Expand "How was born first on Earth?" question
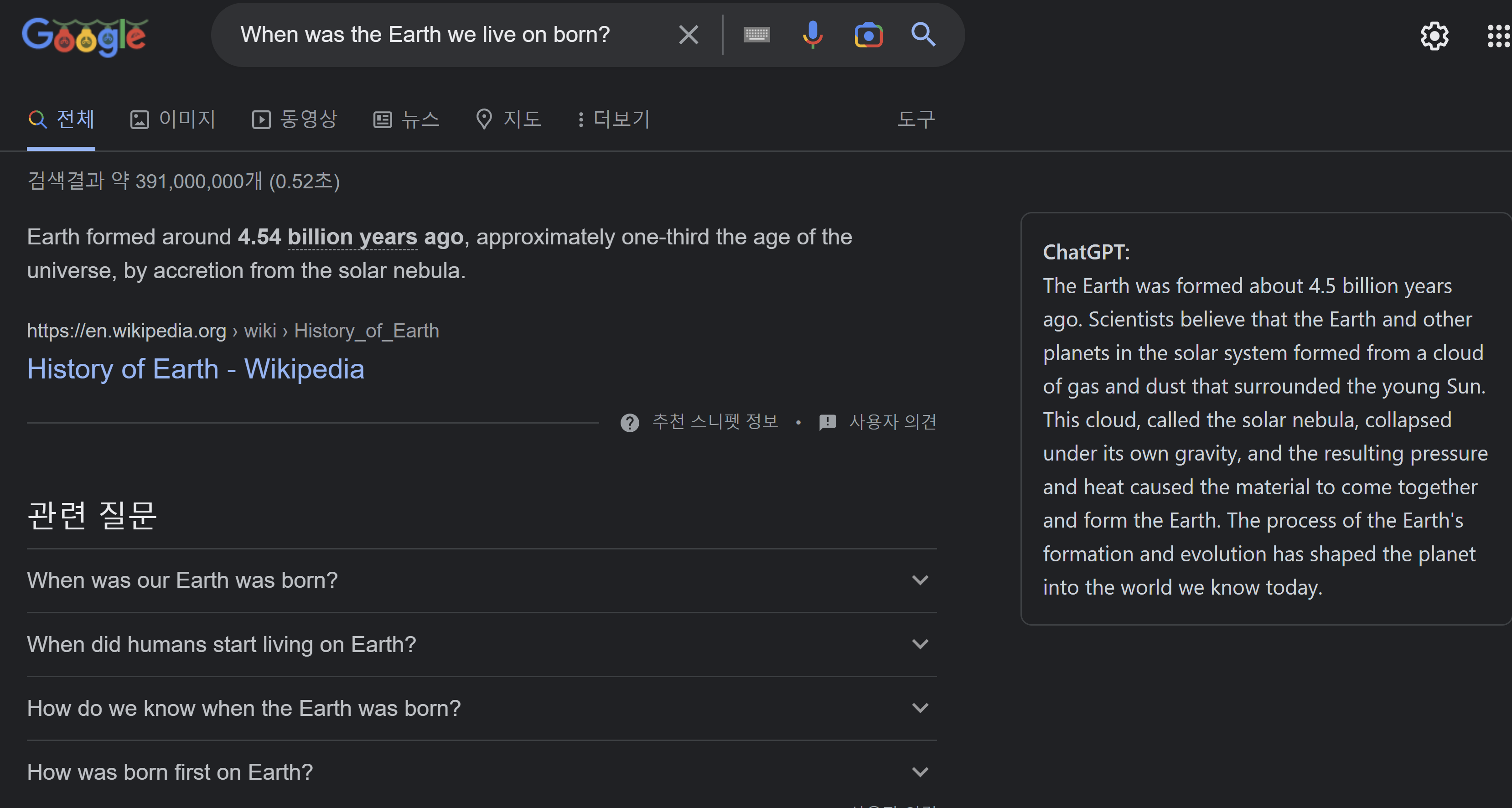Image resolution: width=1512 pixels, height=808 pixels. point(482,772)
